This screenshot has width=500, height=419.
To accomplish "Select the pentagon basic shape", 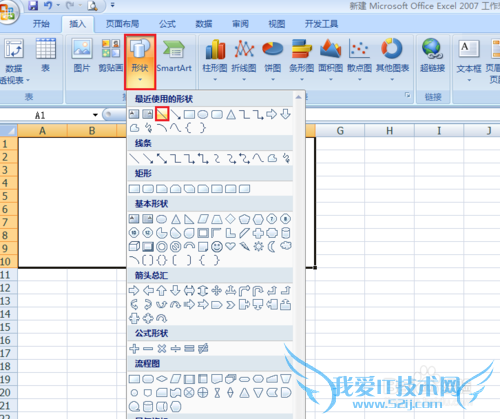I will click(244, 219).
